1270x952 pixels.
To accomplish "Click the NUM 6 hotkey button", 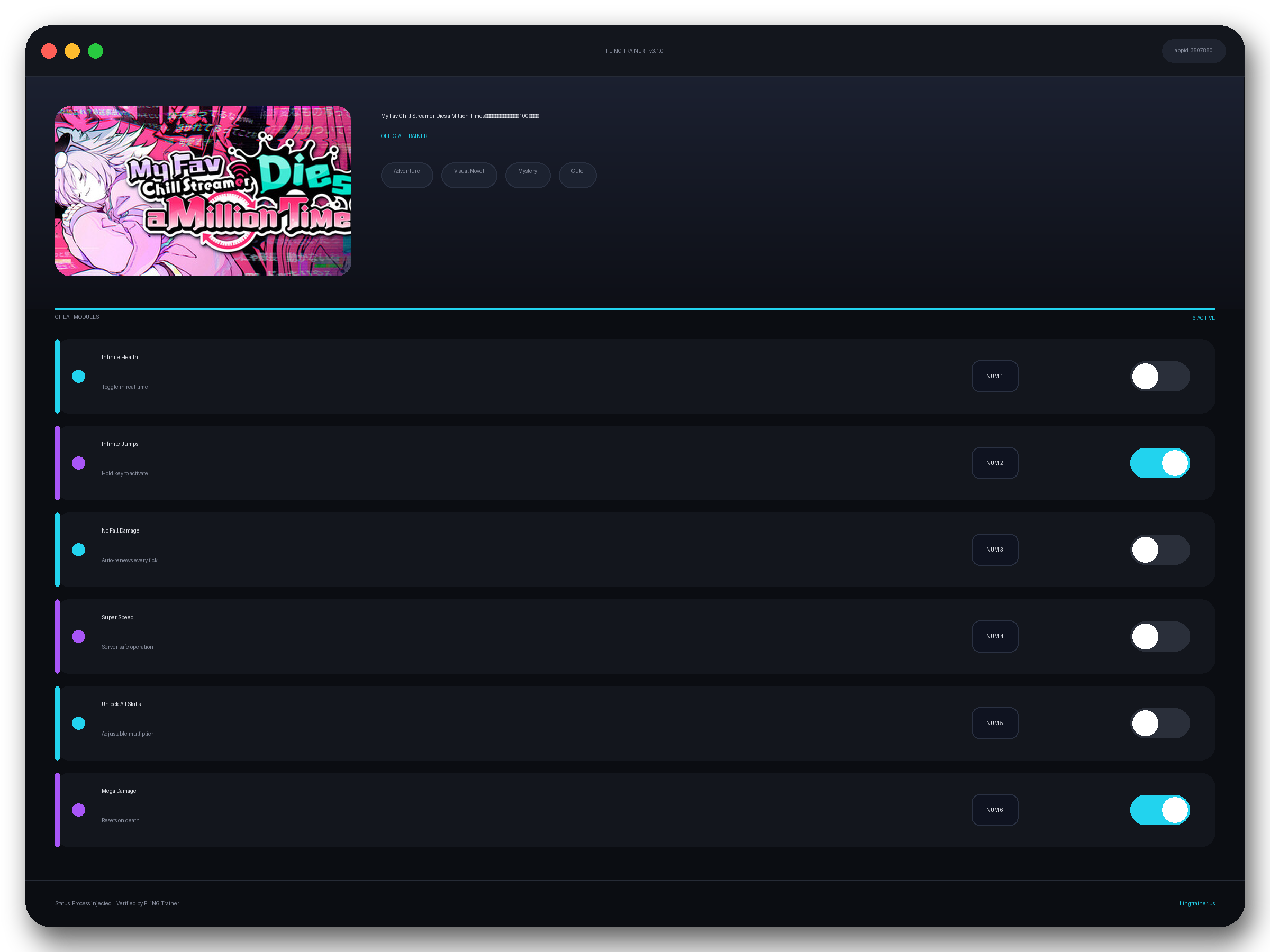I will click(x=994, y=810).
